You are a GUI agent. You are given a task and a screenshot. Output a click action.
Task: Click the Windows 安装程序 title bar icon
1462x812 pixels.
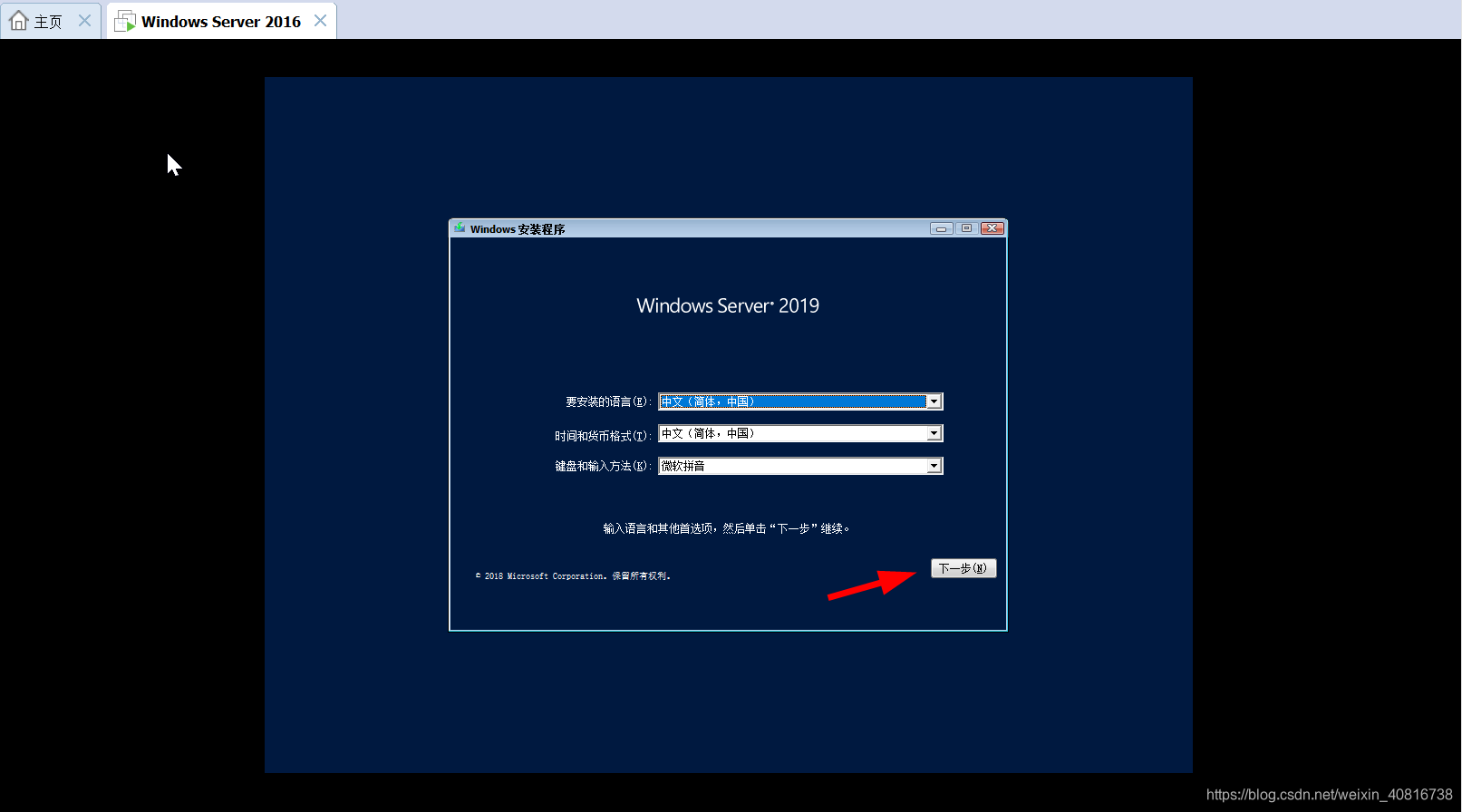tap(460, 228)
